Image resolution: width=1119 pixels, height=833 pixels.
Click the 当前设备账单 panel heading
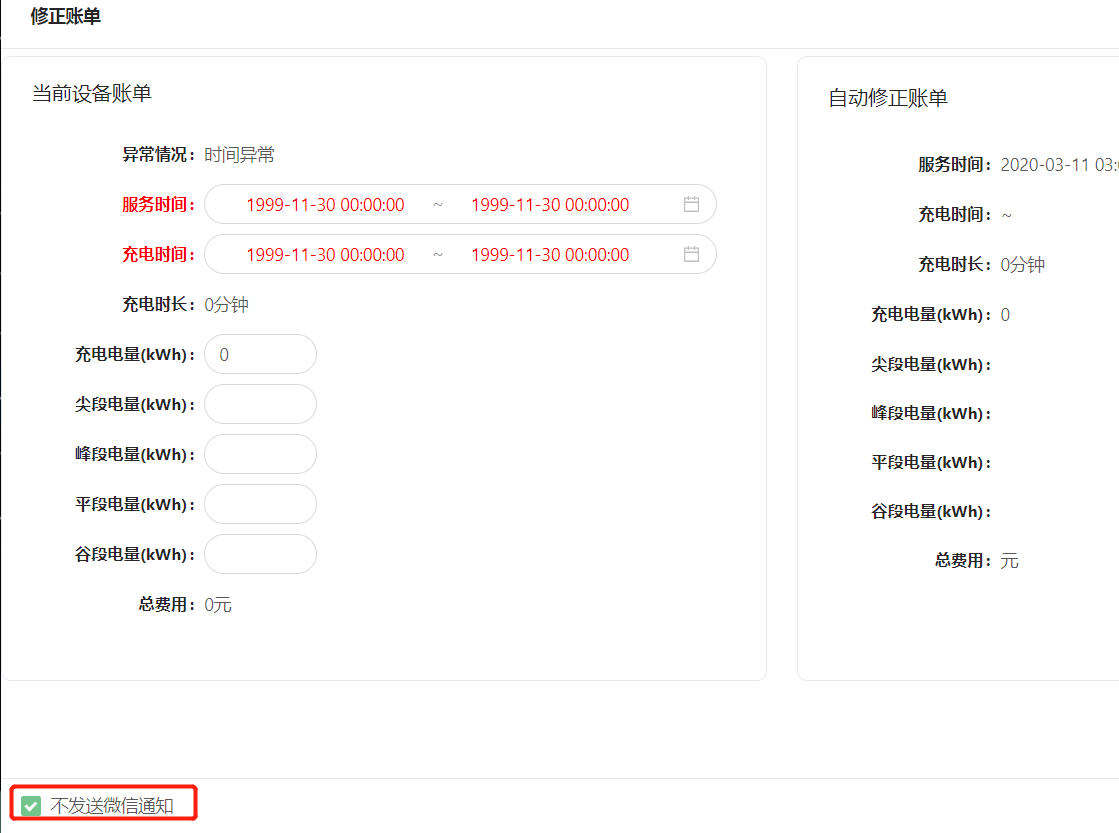coord(92,94)
